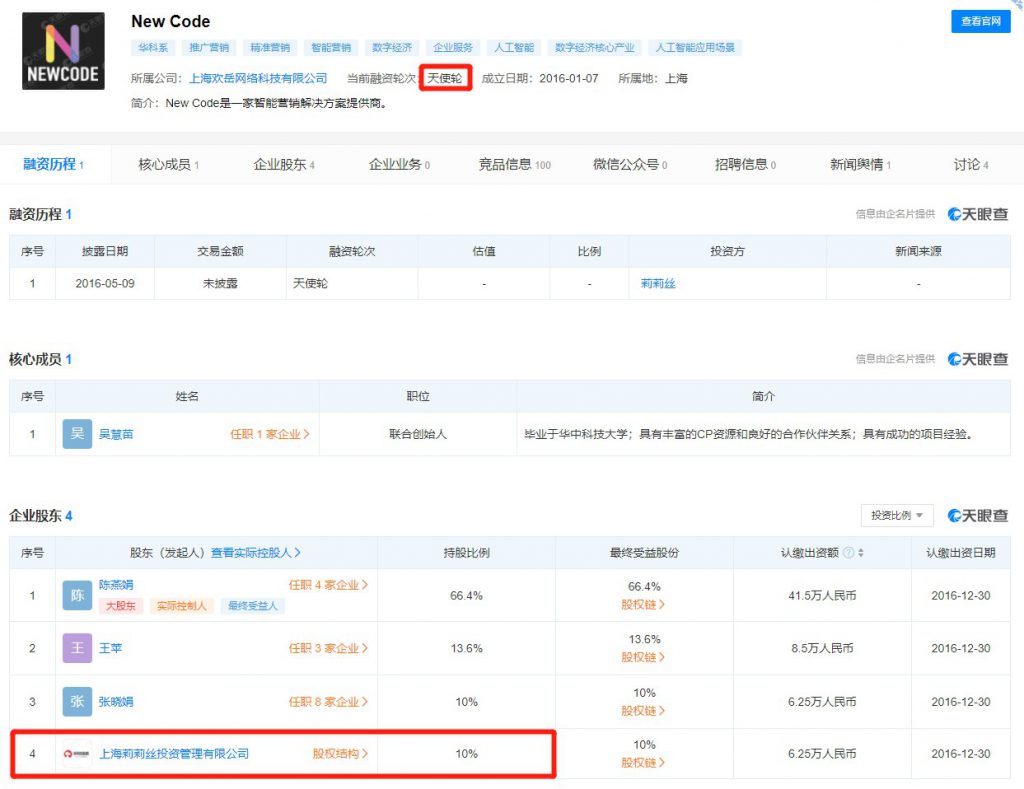Open the 投资比例 dropdown
The height and width of the screenshot is (789, 1024).
897,515
